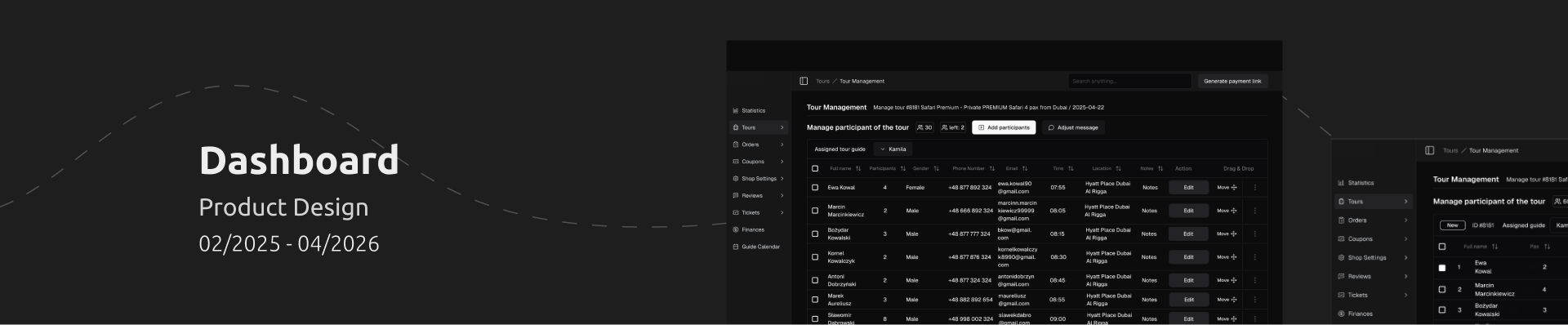Click the Finances icon in the cropped right mockup

[x=1341, y=314]
